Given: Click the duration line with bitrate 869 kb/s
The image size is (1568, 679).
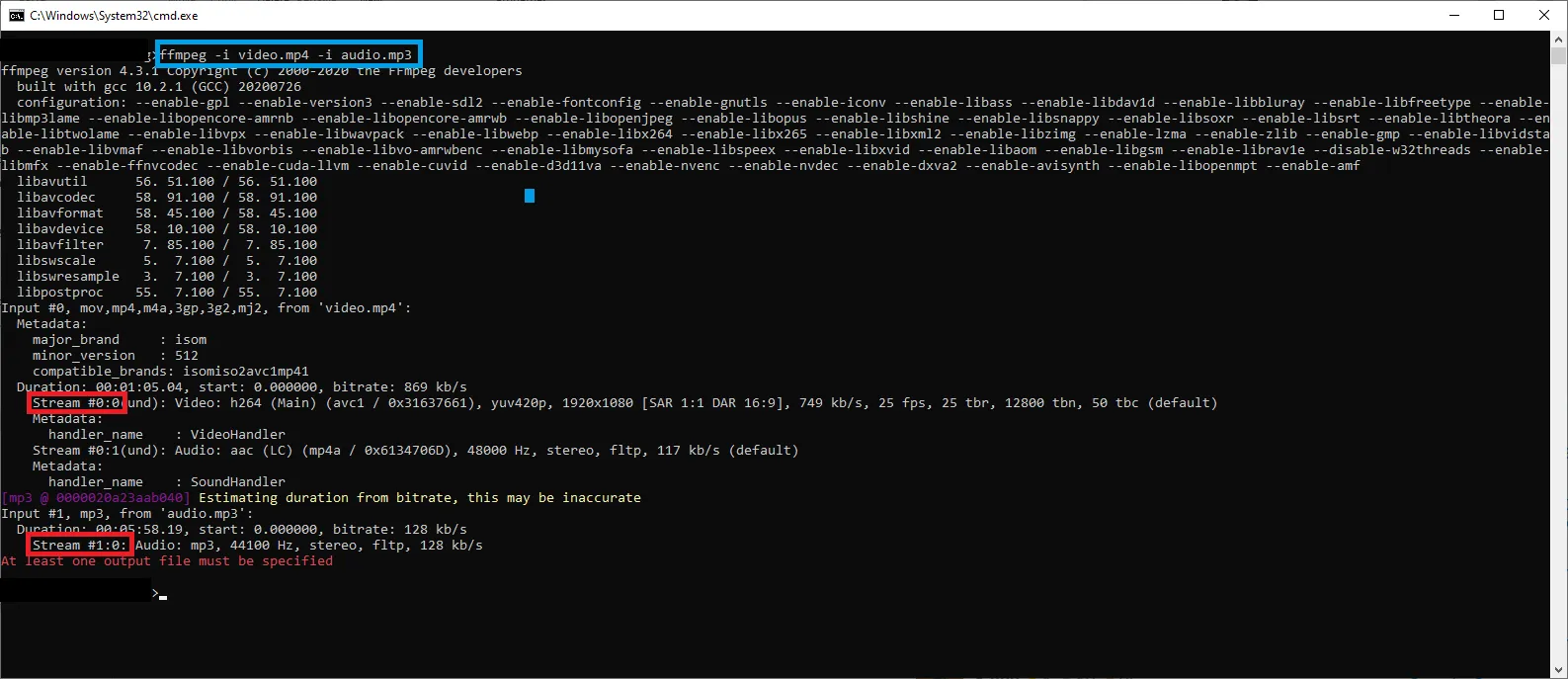Looking at the screenshot, I should (242, 386).
